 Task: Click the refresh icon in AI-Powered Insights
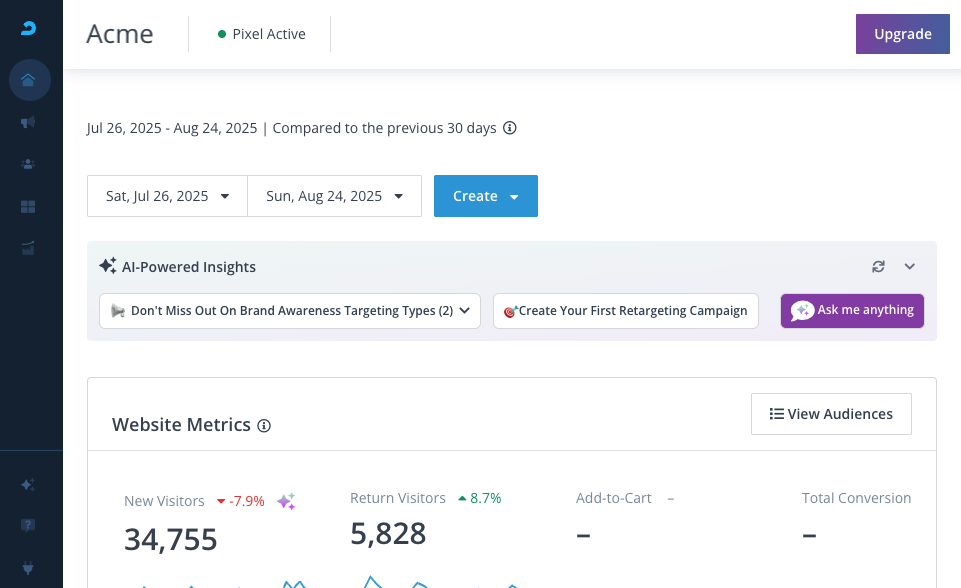(878, 267)
